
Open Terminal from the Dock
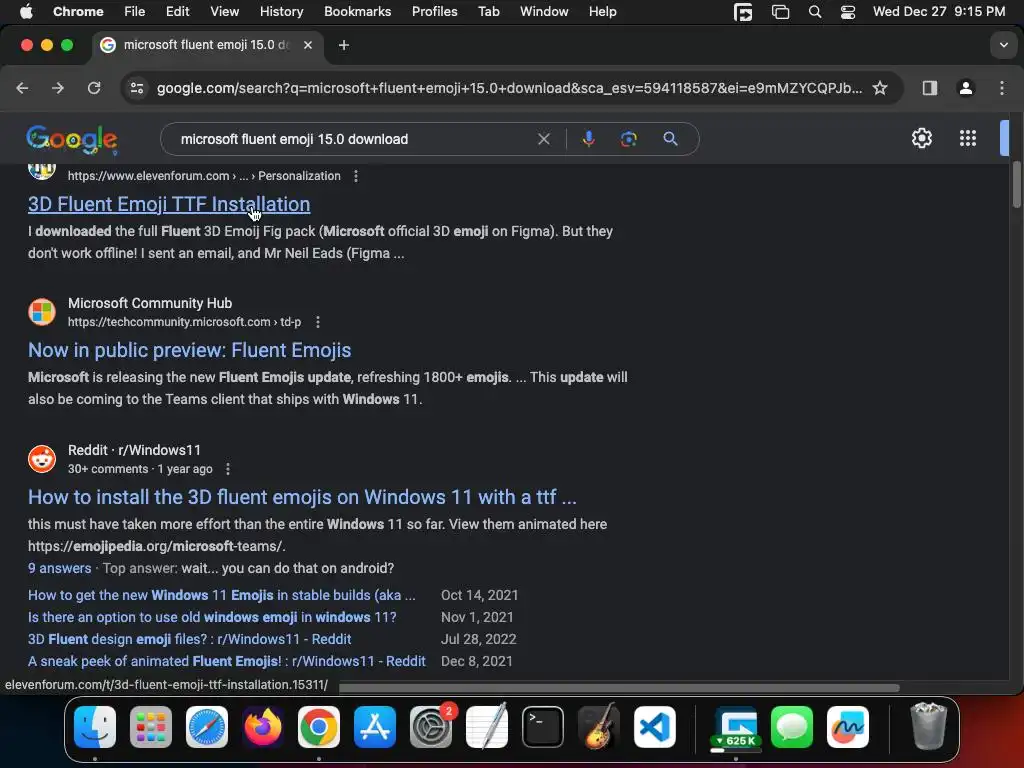pos(543,727)
